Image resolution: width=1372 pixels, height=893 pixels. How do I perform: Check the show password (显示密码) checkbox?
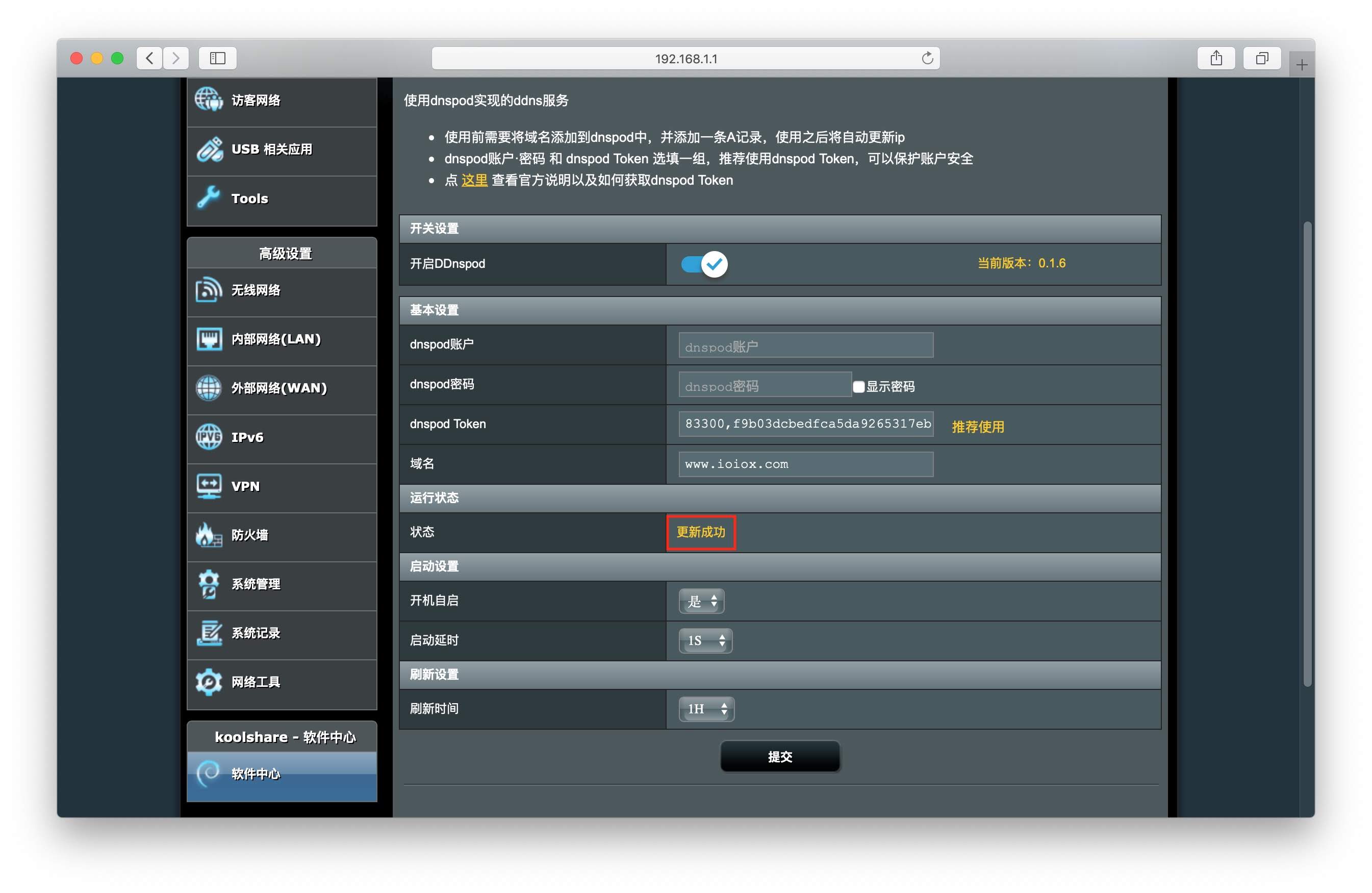(858, 386)
